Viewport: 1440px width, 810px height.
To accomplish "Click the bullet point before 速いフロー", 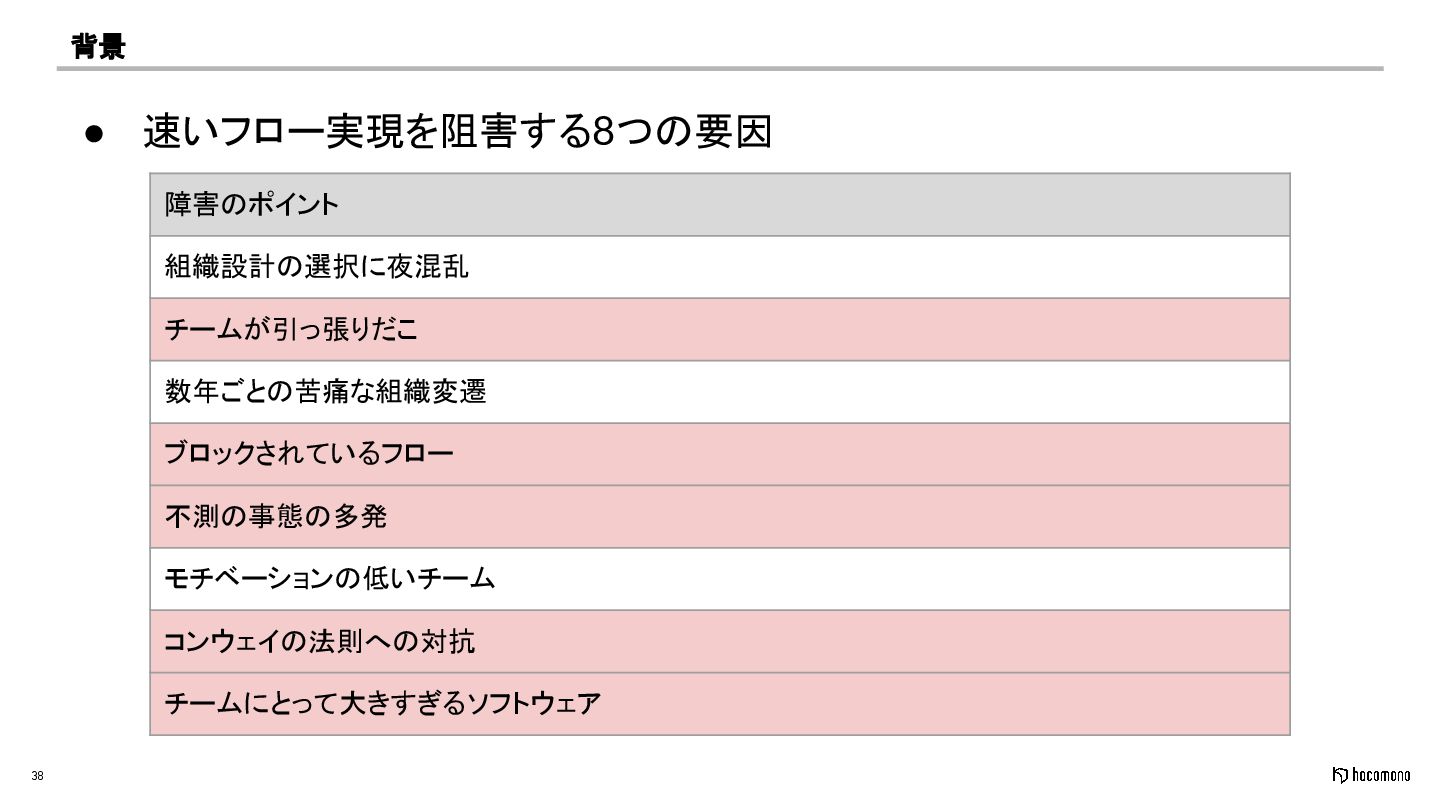I will click(x=94, y=134).
